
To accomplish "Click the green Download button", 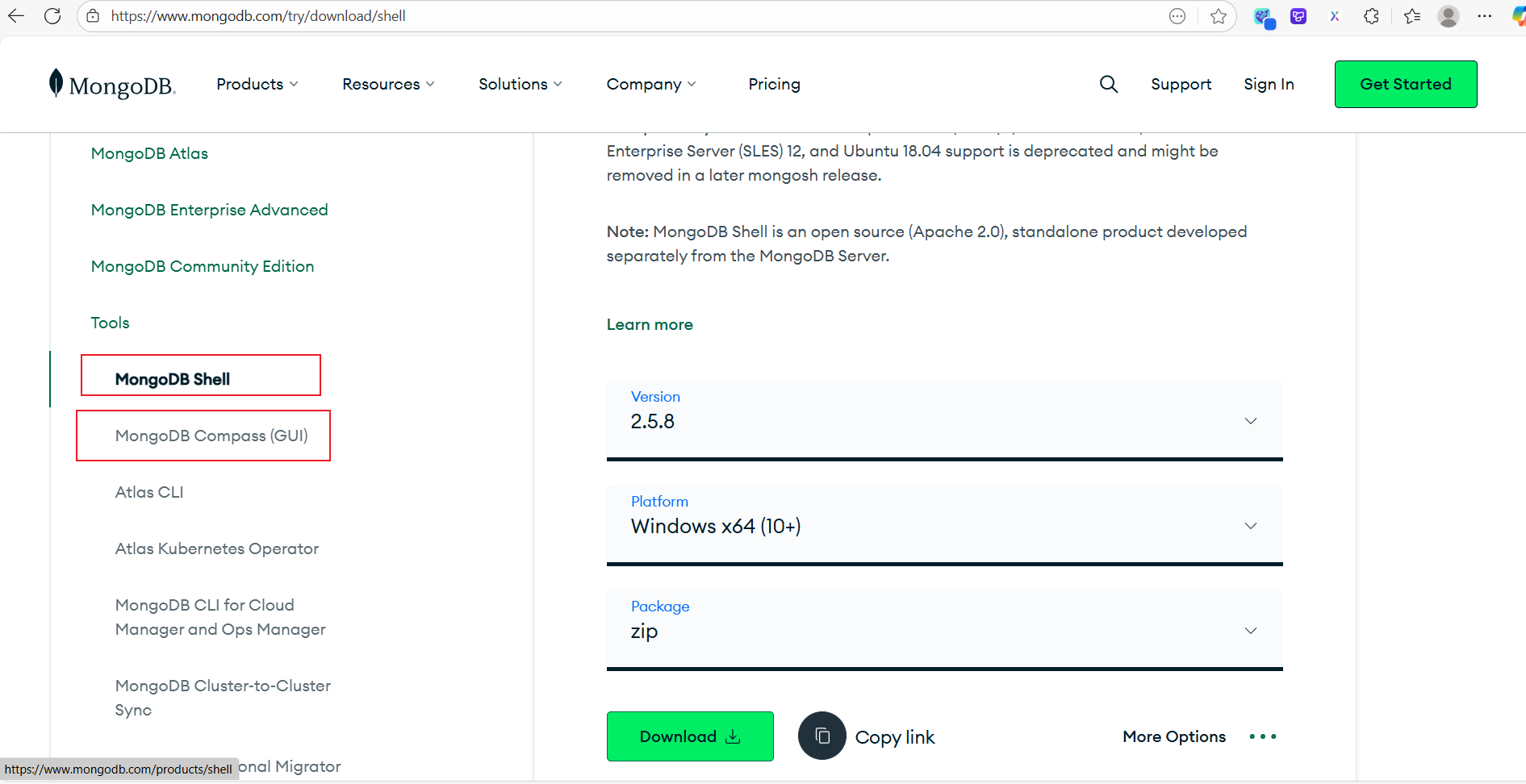I will point(690,736).
